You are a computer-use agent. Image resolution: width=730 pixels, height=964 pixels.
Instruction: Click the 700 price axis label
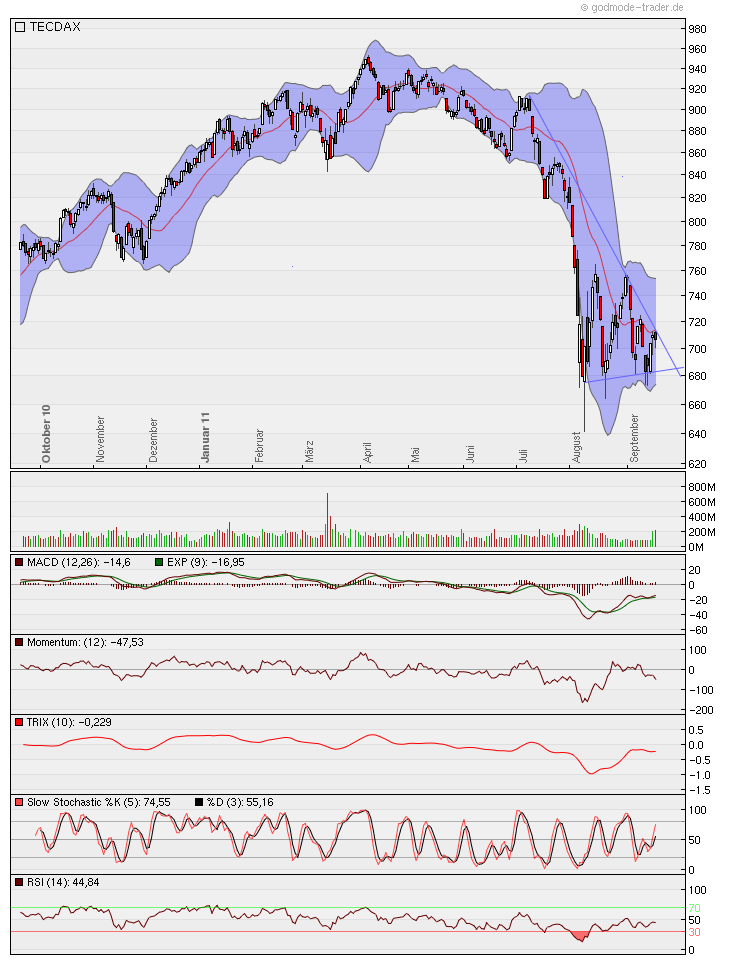click(697, 349)
